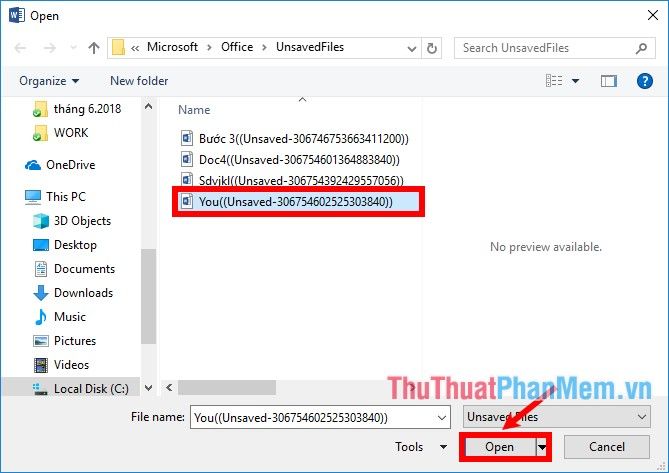Click the 3D Objects cube icon

pyautogui.click(x=41, y=221)
